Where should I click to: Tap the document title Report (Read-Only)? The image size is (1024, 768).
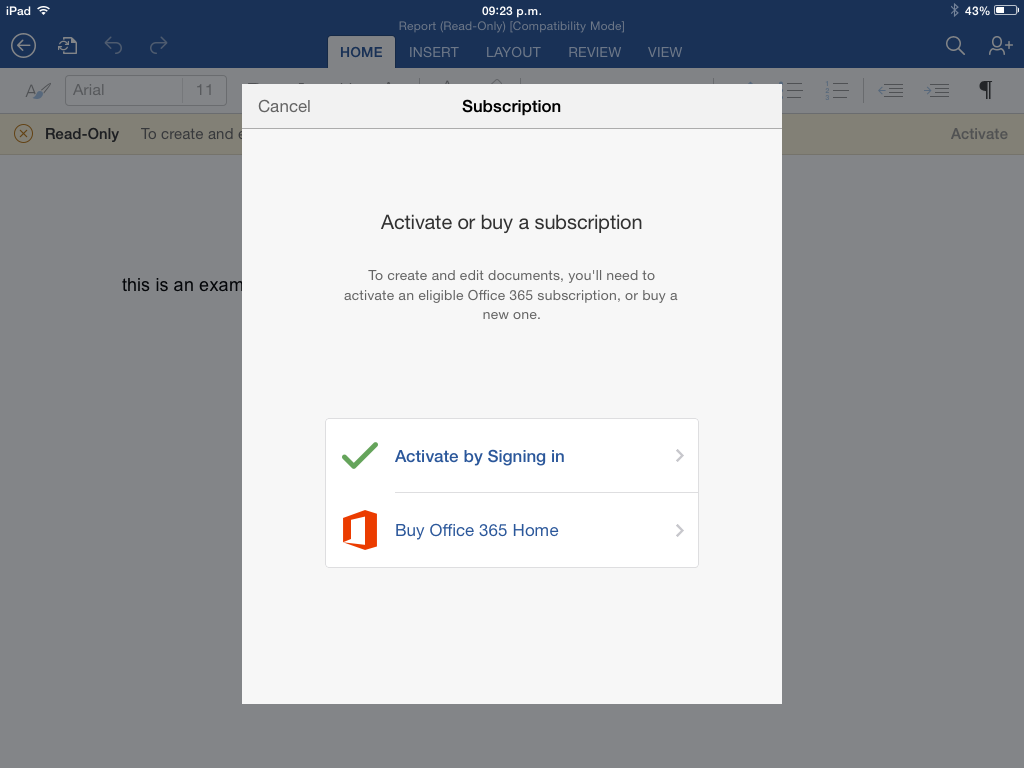[x=511, y=26]
